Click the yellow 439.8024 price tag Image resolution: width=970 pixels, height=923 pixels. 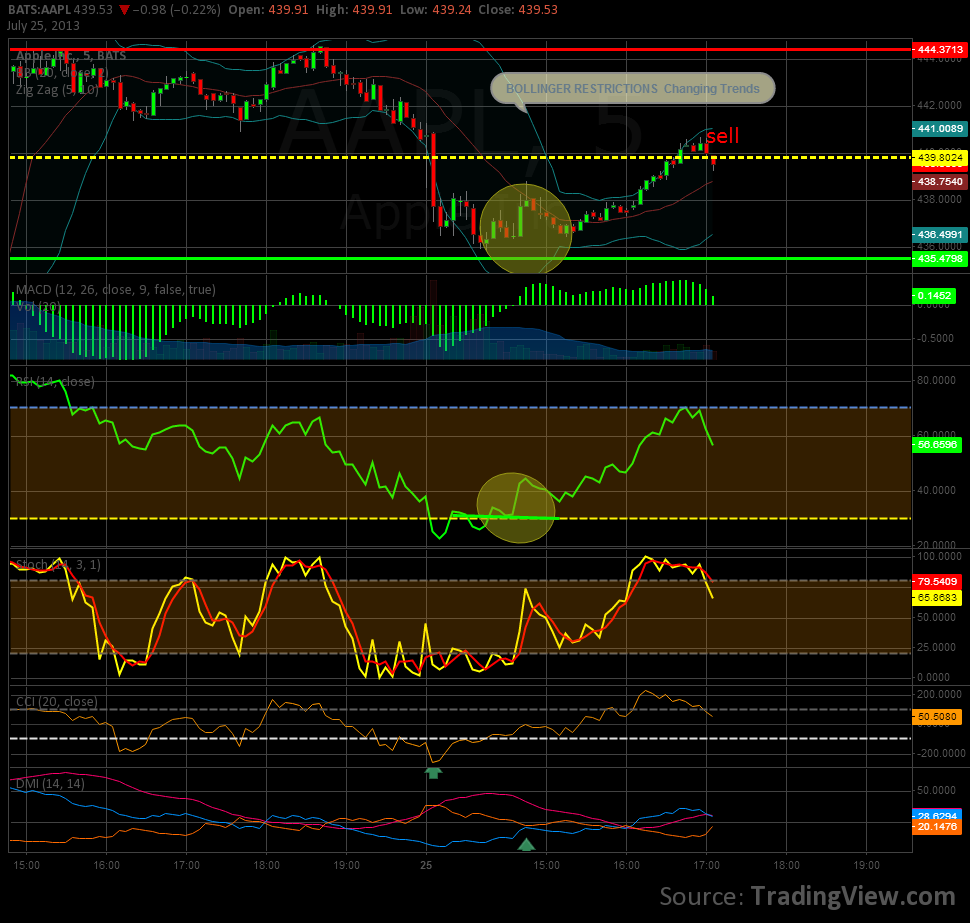click(940, 157)
